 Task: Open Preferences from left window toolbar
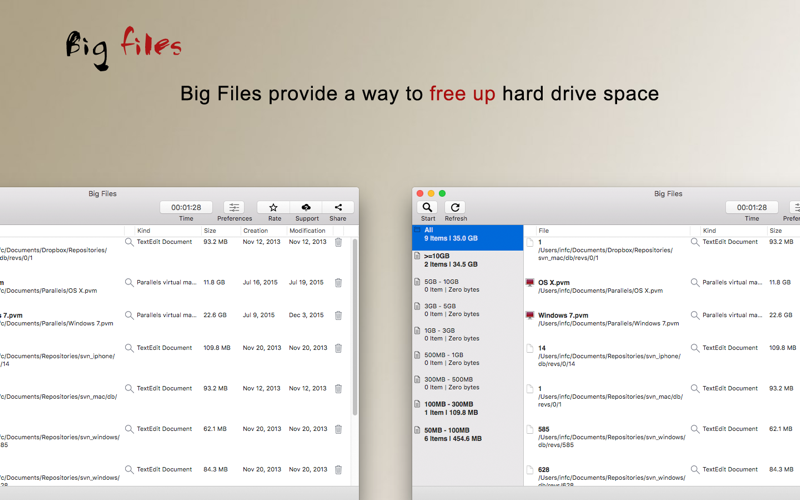pos(234,207)
